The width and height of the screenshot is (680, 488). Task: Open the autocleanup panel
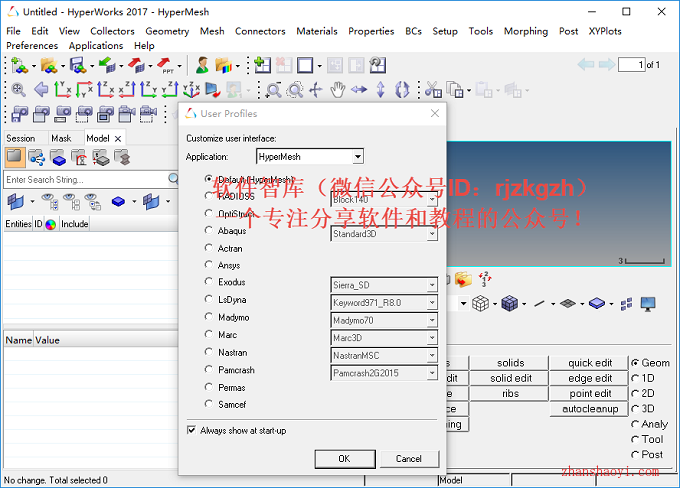[x=590, y=409]
